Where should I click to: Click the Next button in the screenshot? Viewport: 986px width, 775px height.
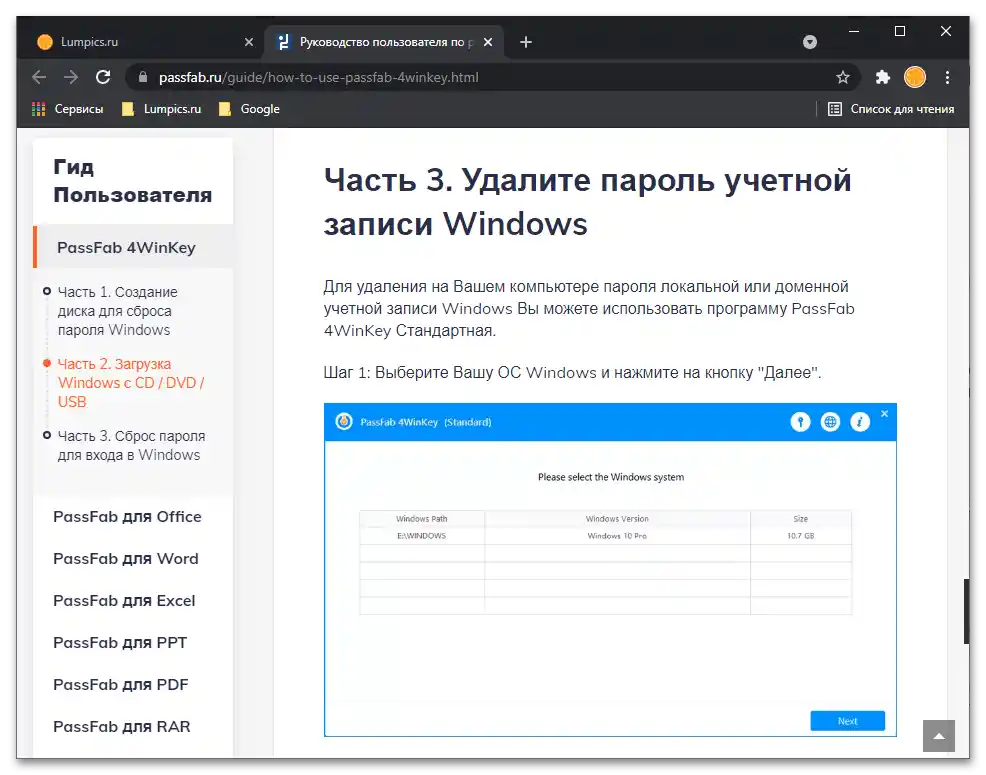click(x=847, y=721)
